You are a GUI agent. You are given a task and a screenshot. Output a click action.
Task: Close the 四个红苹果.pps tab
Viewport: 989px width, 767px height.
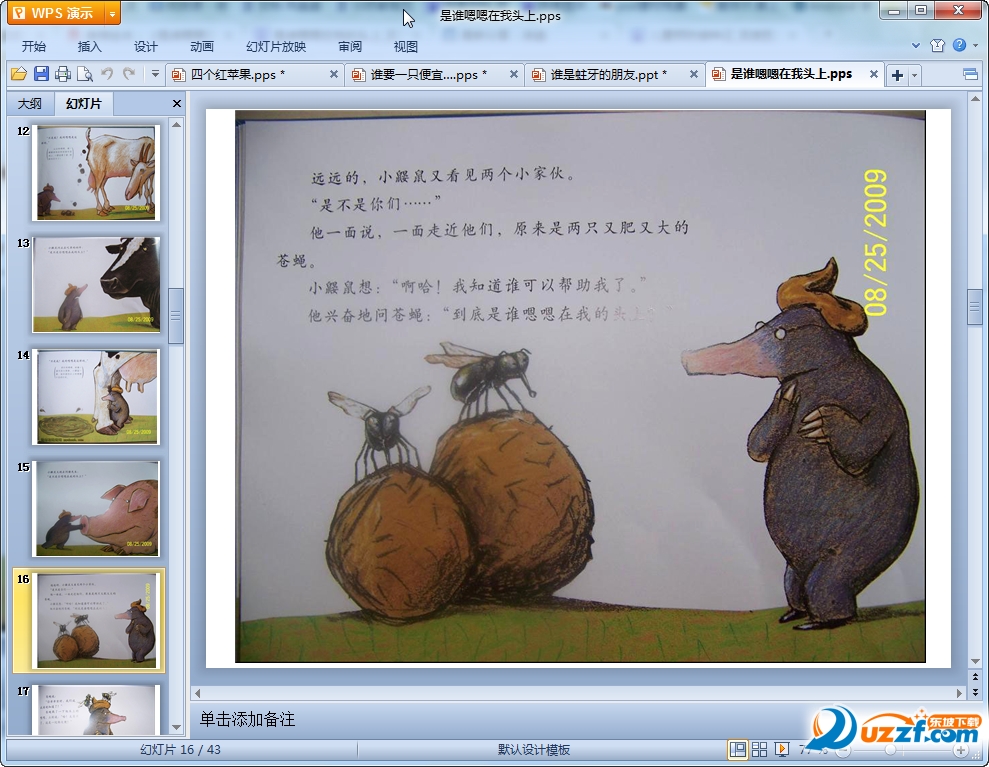point(334,74)
